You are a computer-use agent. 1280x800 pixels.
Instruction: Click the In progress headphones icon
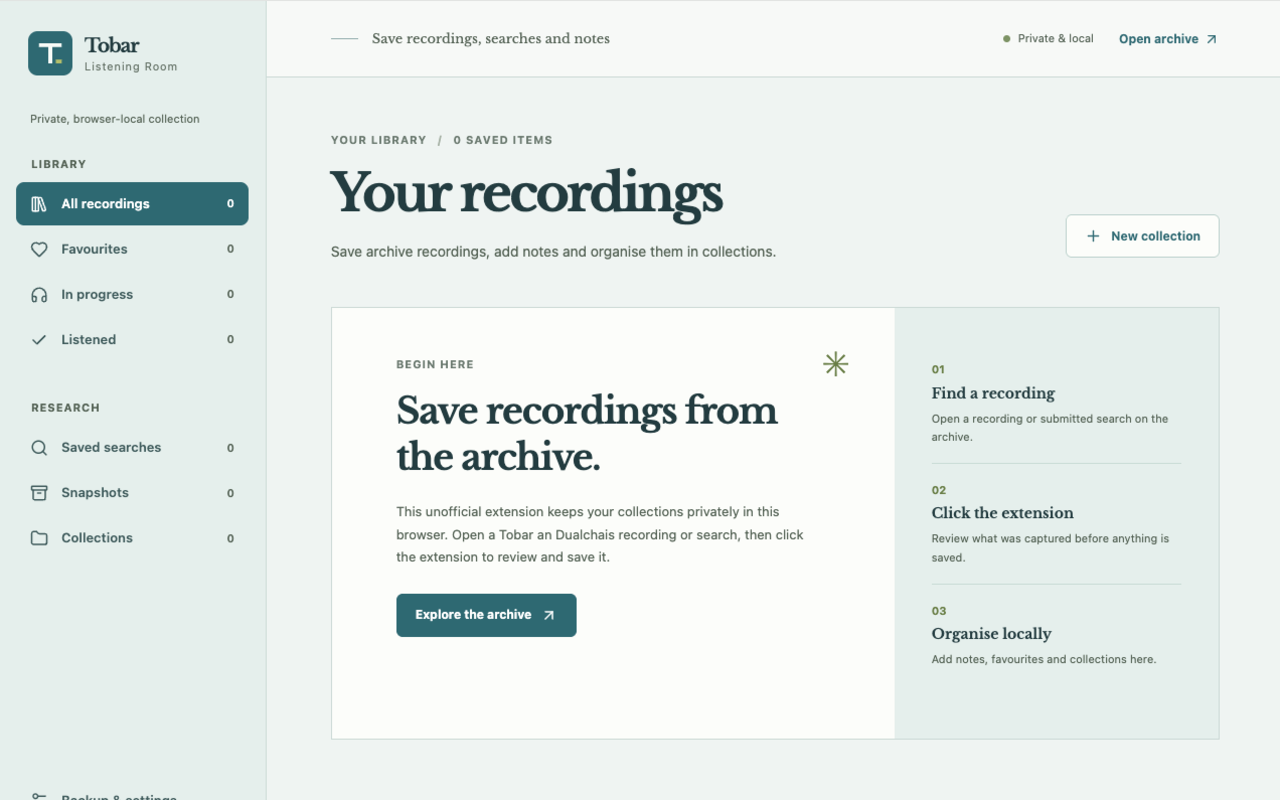(39, 295)
